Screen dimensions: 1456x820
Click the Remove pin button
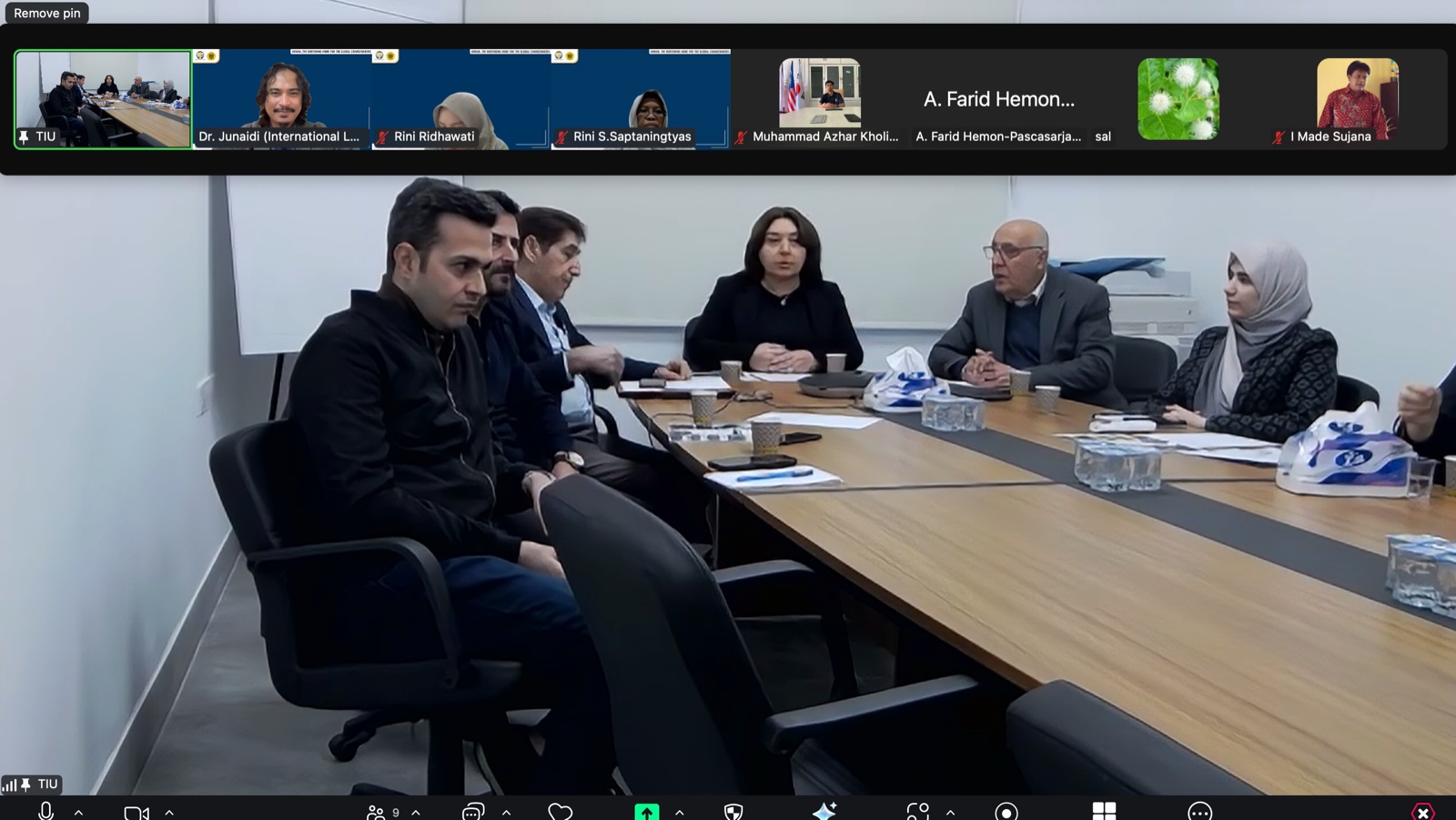coord(47,13)
